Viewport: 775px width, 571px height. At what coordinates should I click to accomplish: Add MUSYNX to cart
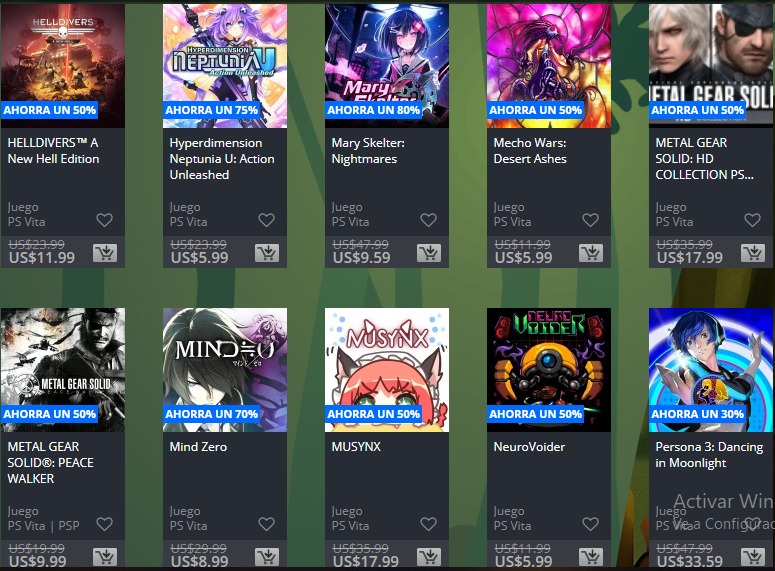click(429, 557)
